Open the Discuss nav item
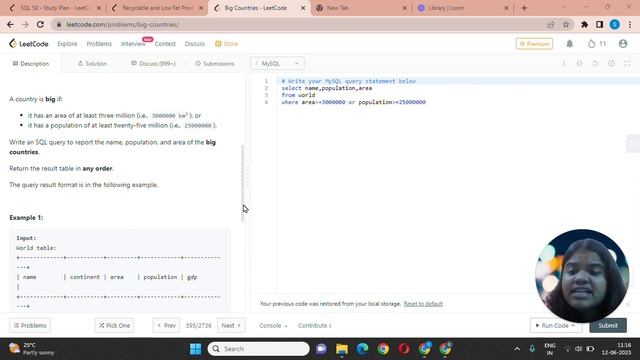The image size is (640, 360). coord(195,44)
